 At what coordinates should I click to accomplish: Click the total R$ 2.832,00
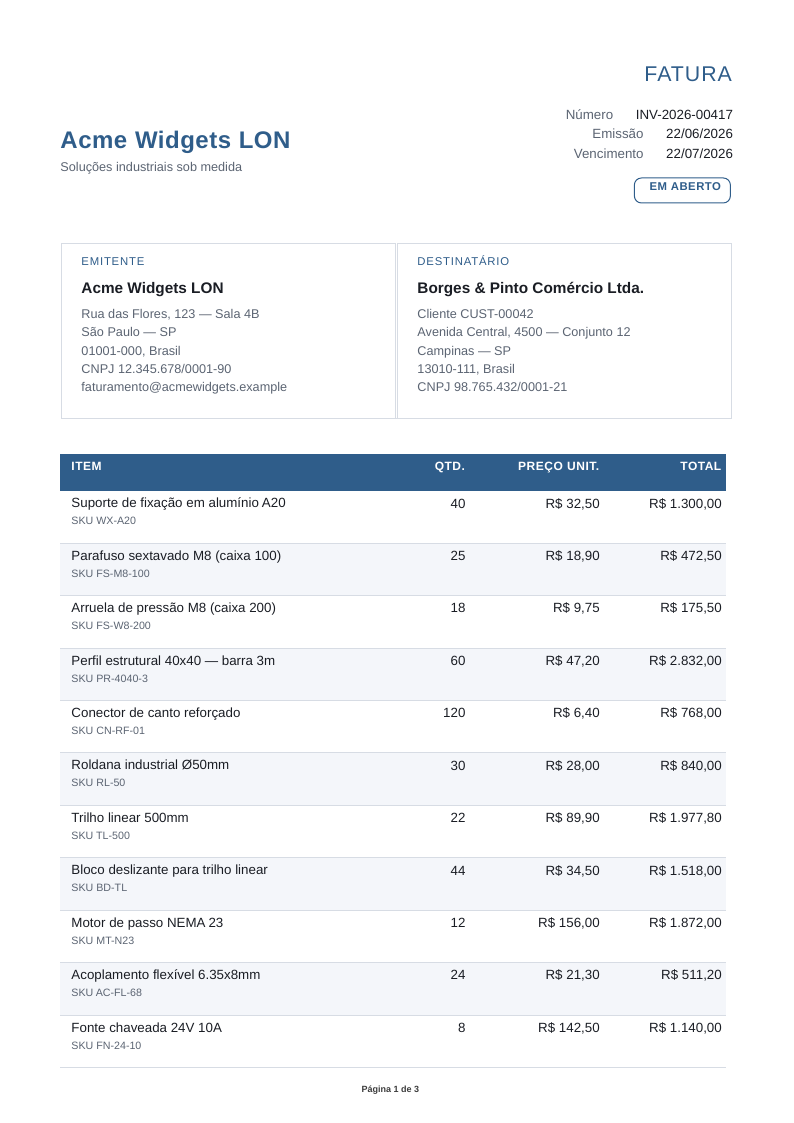coord(685,661)
